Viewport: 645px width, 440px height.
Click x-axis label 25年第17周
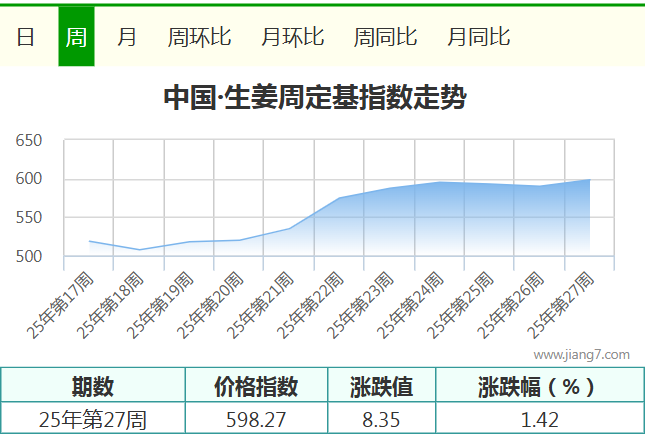[x=60, y=305]
